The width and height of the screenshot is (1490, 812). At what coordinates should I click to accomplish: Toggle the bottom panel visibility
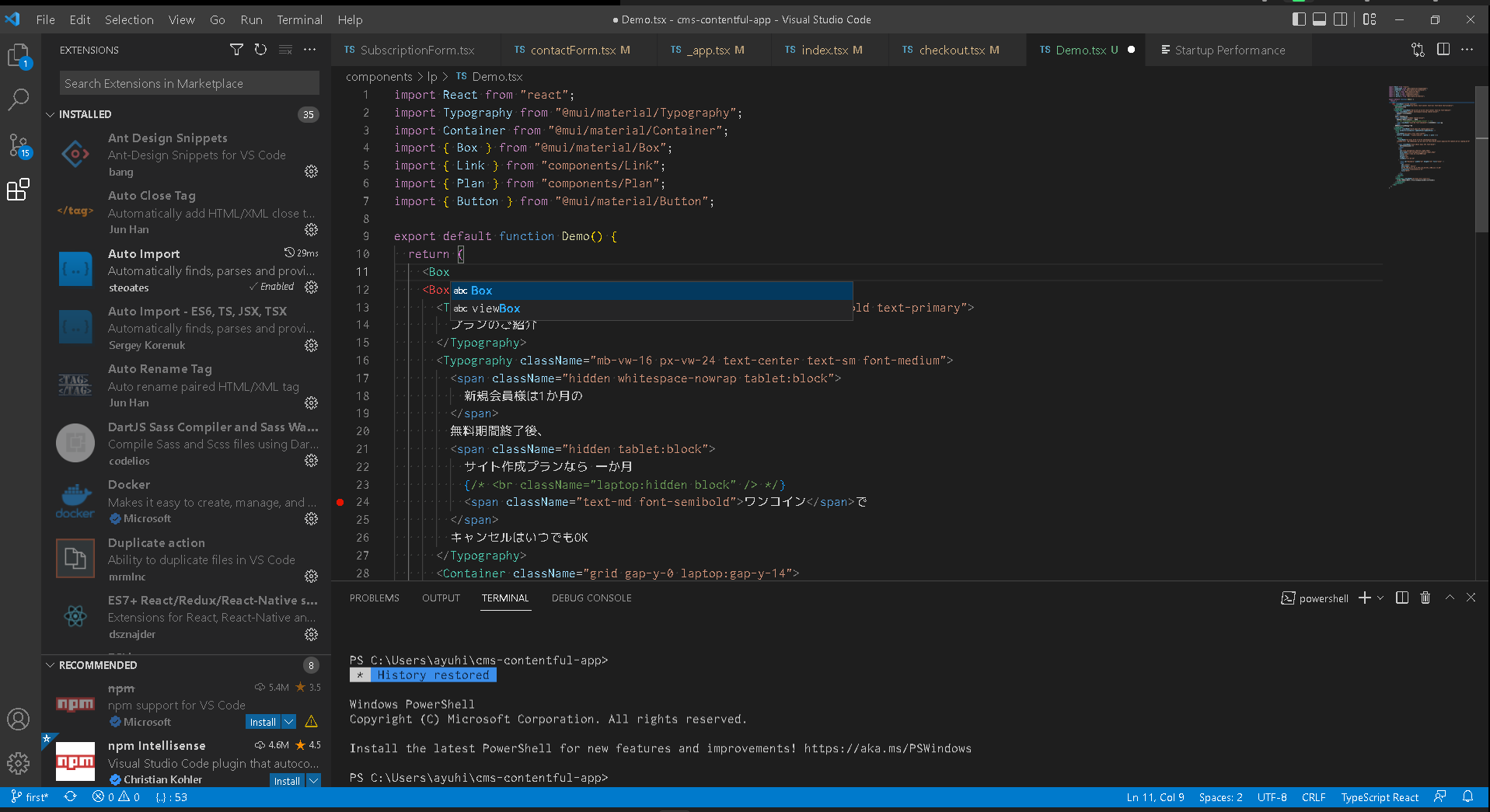coord(1319,19)
